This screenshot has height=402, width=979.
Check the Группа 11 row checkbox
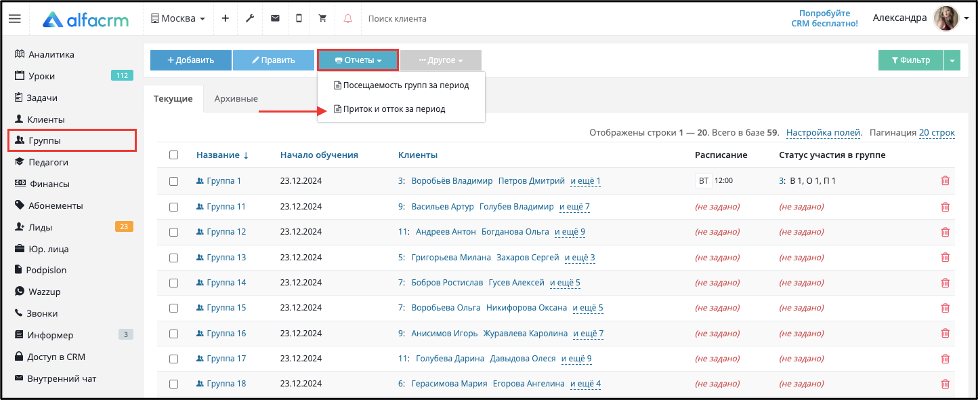[x=174, y=207]
